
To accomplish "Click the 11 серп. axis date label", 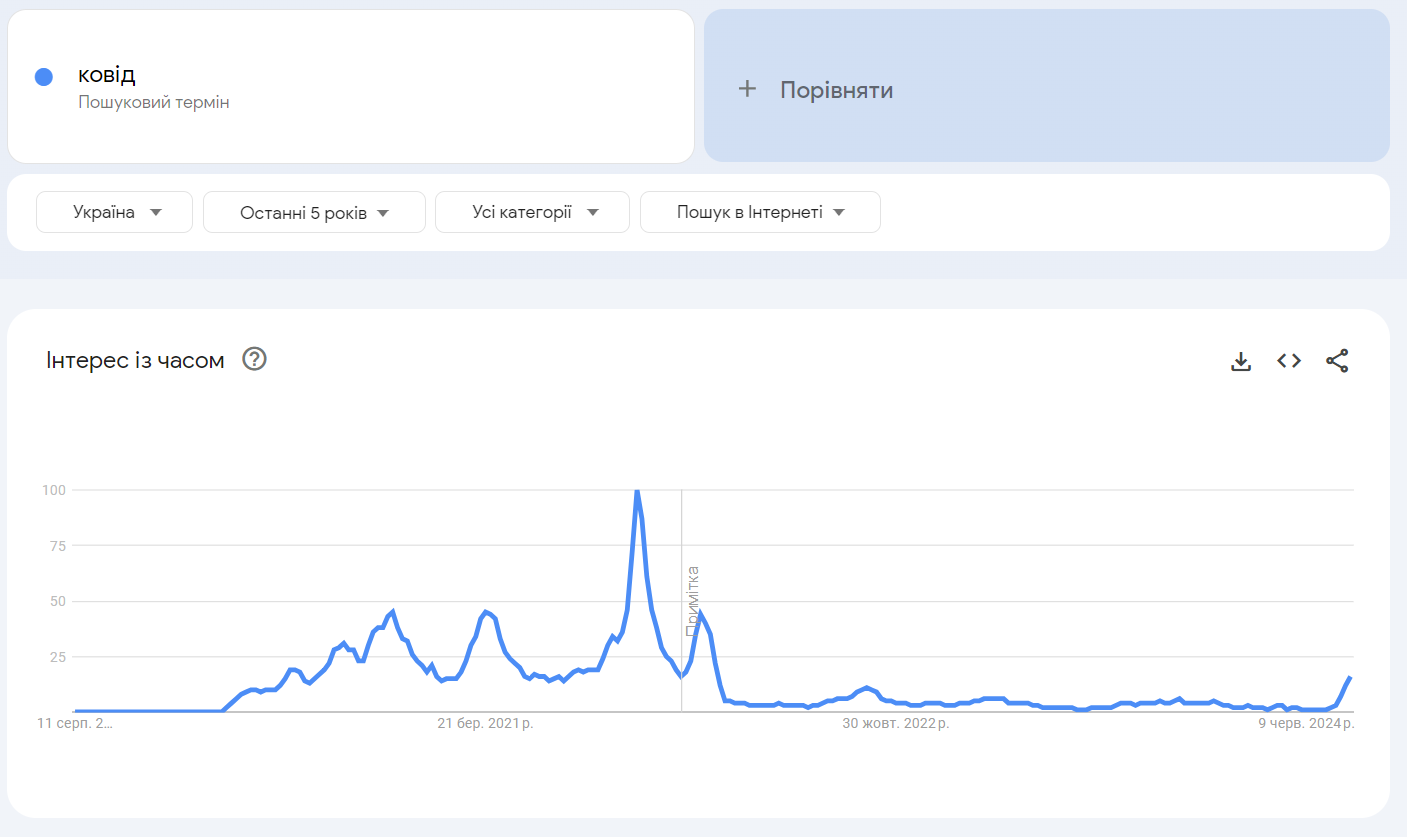I will [x=75, y=723].
